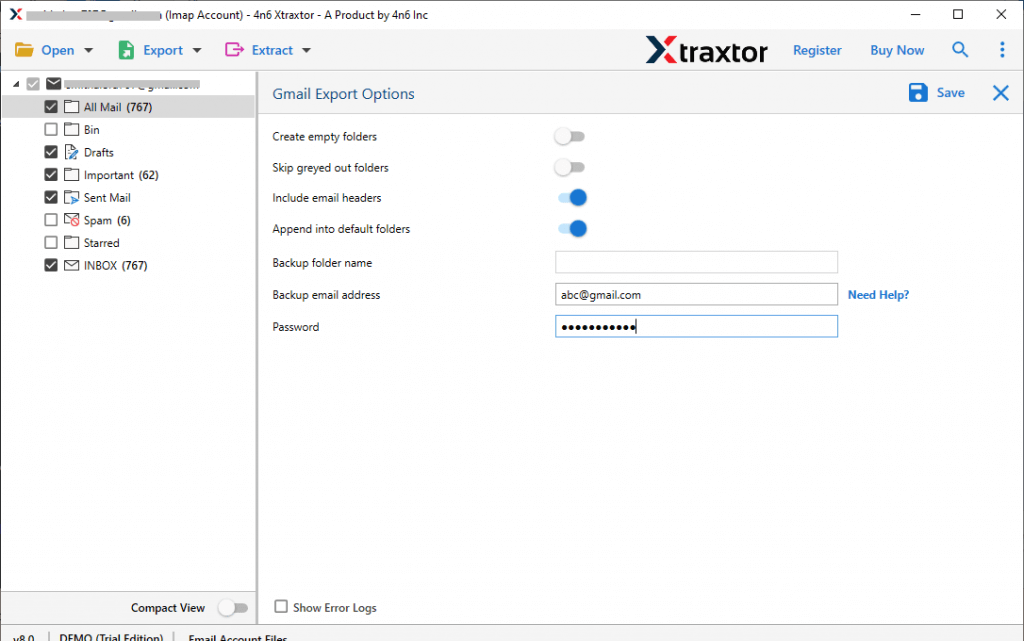Click the Spam folder icon
1024x641 pixels.
(x=71, y=220)
